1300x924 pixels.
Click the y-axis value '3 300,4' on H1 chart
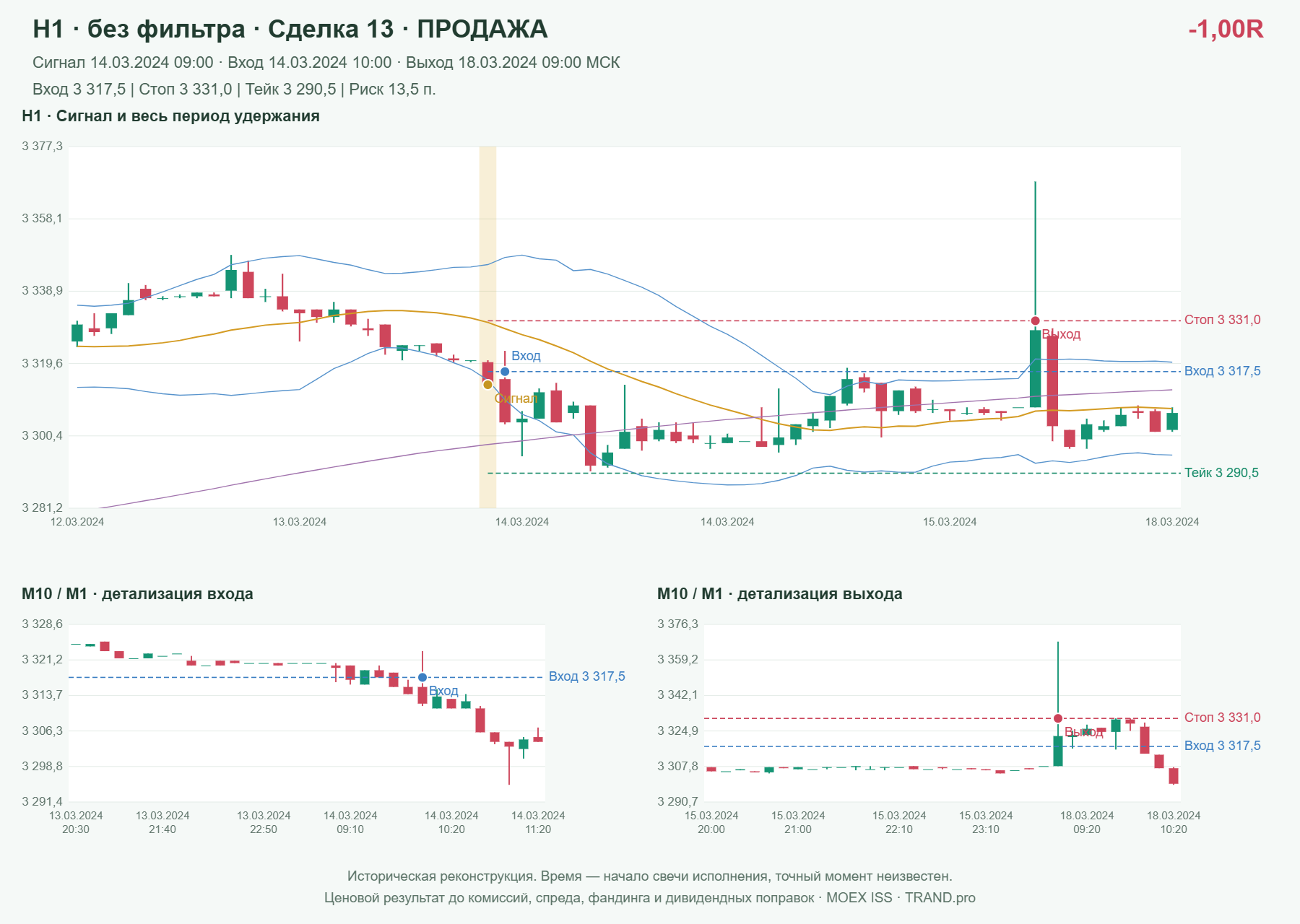point(42,436)
